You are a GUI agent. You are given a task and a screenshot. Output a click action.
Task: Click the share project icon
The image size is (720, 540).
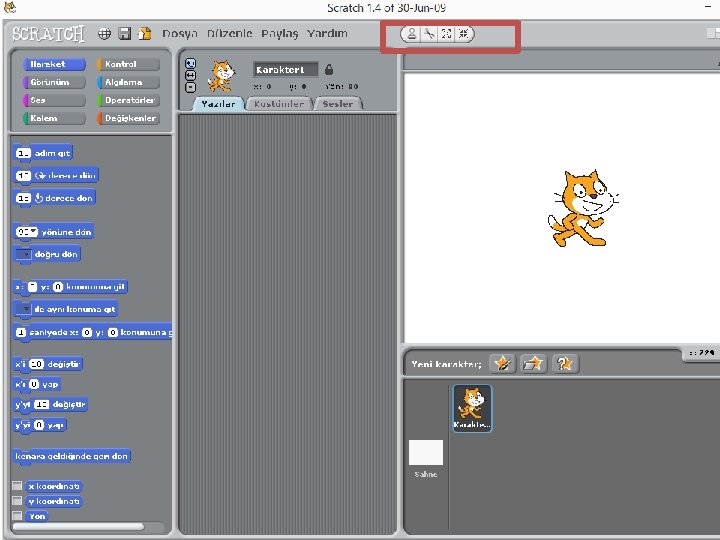(x=145, y=34)
